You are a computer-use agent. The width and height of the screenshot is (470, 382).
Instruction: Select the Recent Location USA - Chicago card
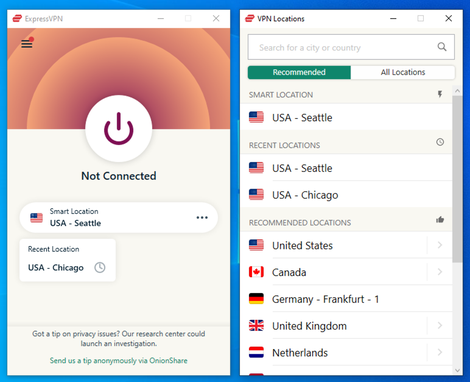click(68, 260)
